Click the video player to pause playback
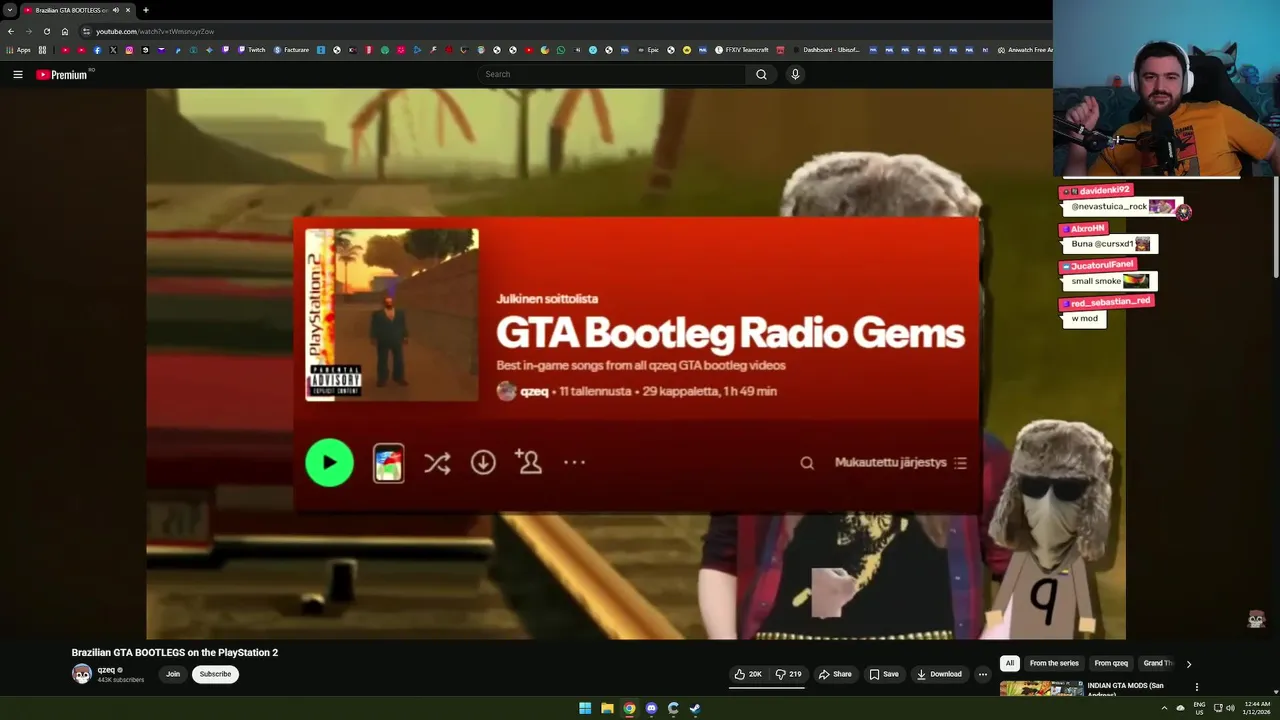 [636, 363]
